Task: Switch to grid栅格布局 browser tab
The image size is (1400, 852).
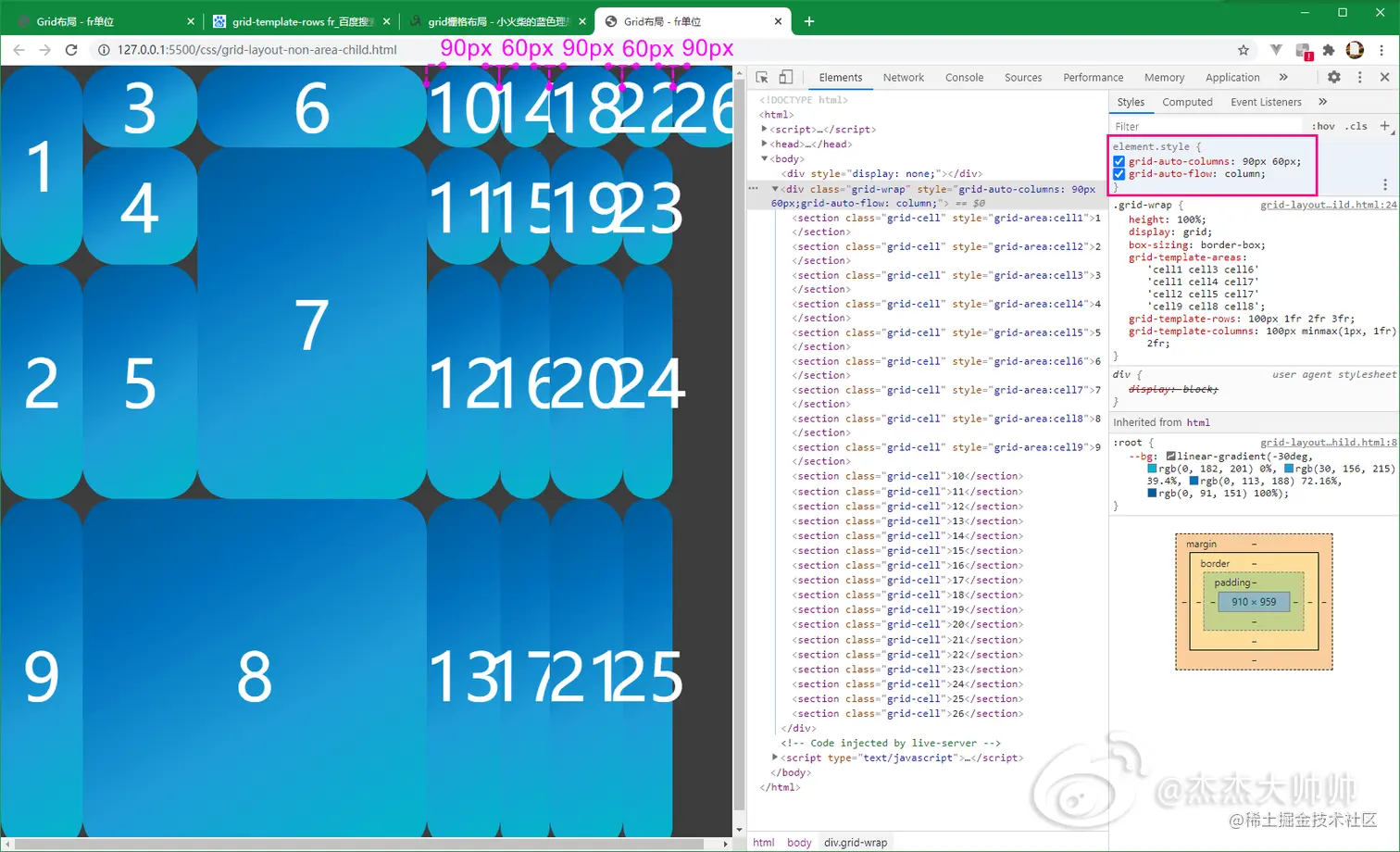Action: click(x=498, y=21)
